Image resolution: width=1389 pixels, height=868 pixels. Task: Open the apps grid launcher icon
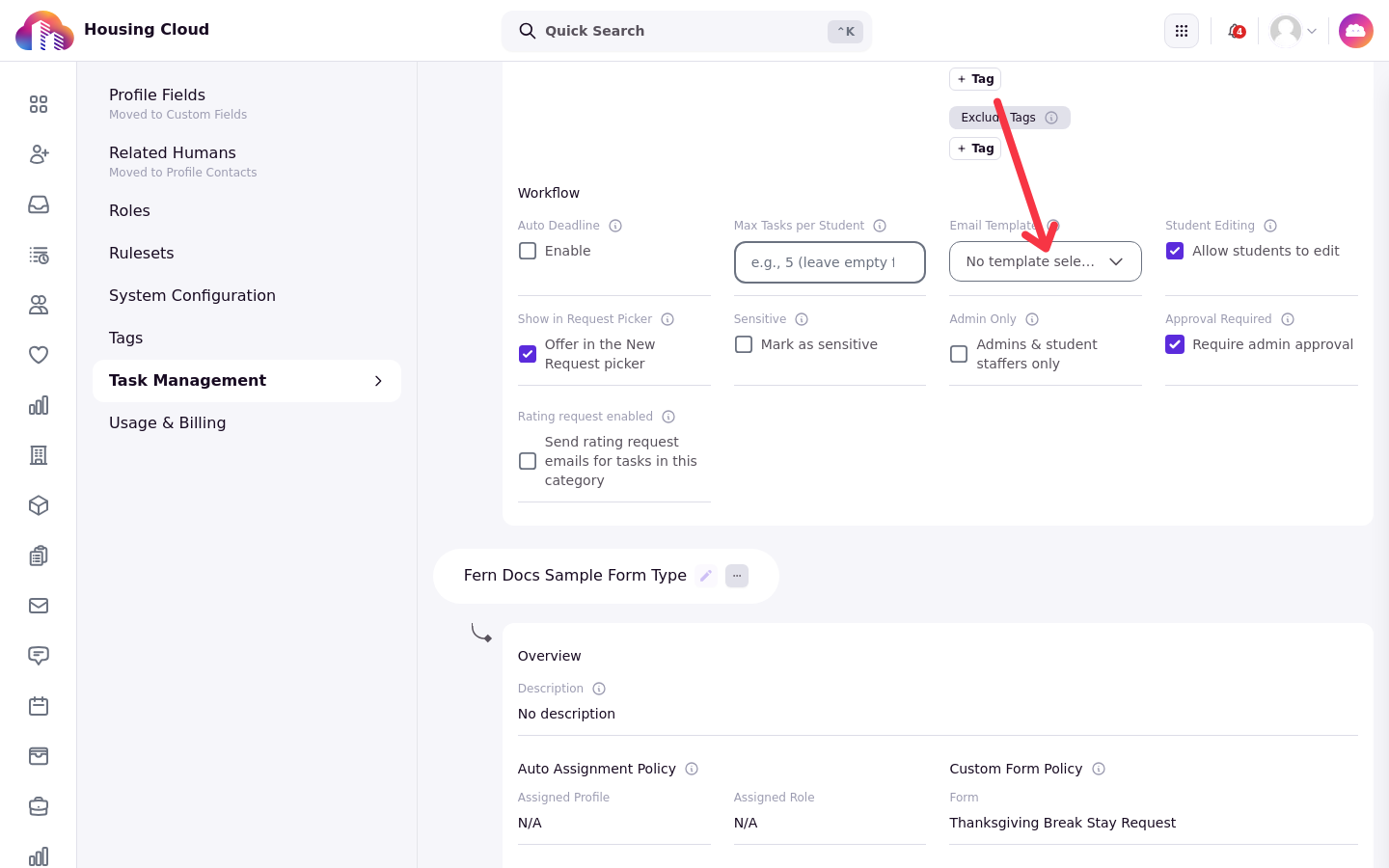(1182, 31)
